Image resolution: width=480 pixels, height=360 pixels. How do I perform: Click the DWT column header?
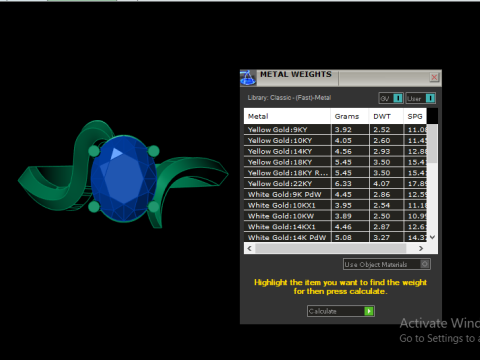(x=386, y=116)
